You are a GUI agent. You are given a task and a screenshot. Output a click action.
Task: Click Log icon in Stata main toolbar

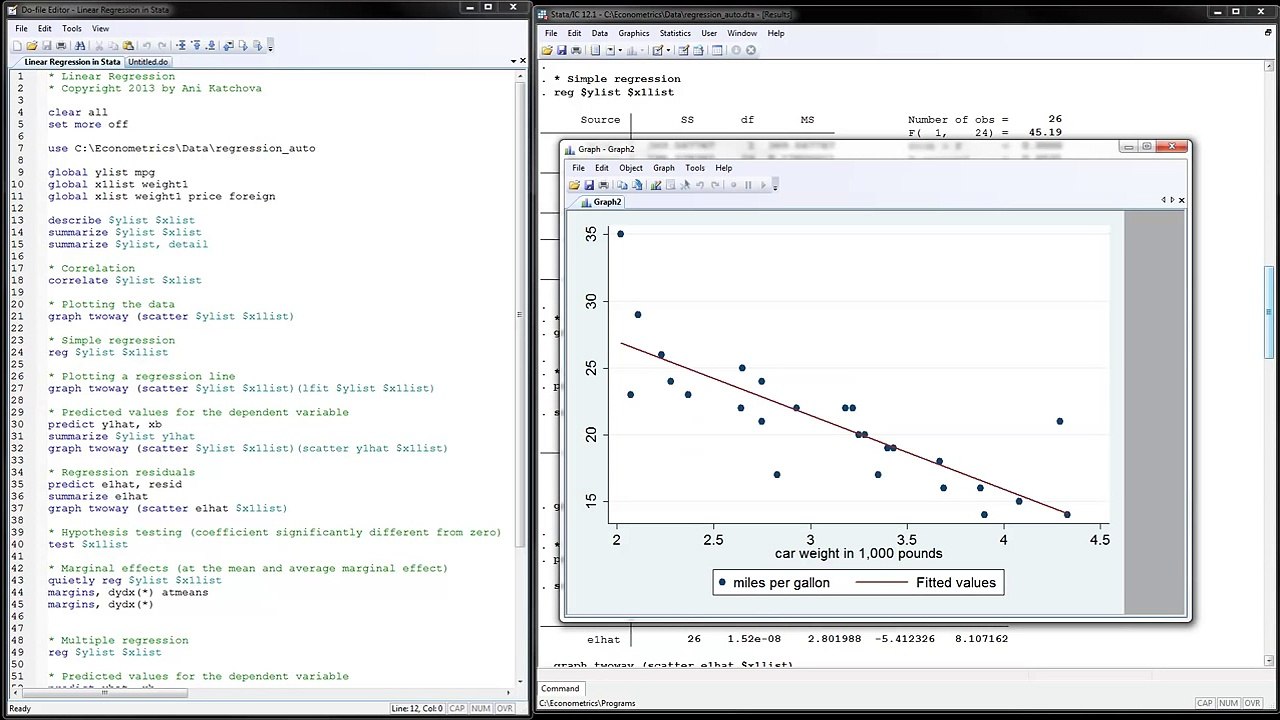pos(595,50)
